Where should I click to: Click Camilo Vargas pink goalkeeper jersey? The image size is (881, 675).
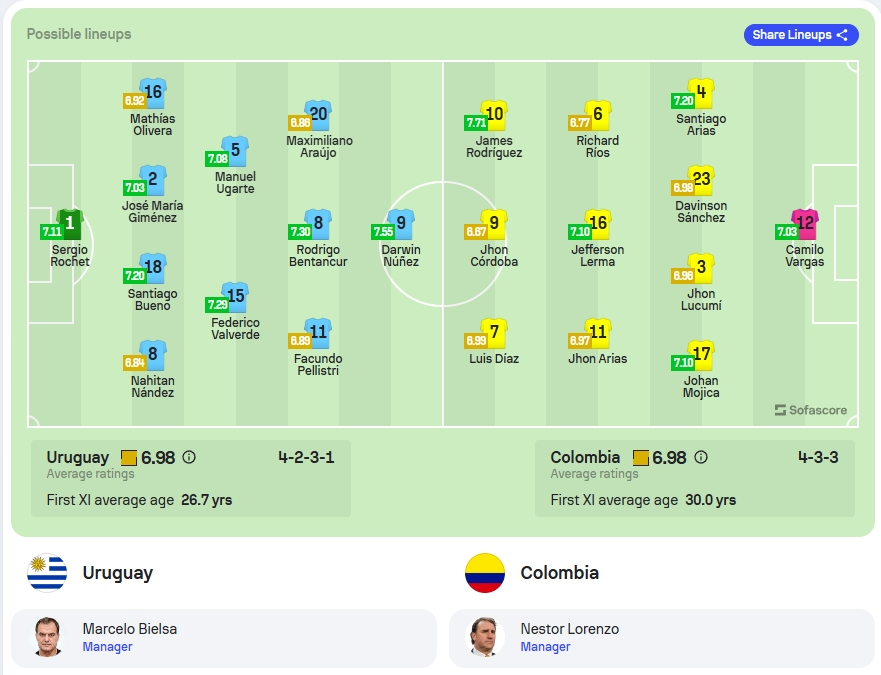(x=805, y=225)
